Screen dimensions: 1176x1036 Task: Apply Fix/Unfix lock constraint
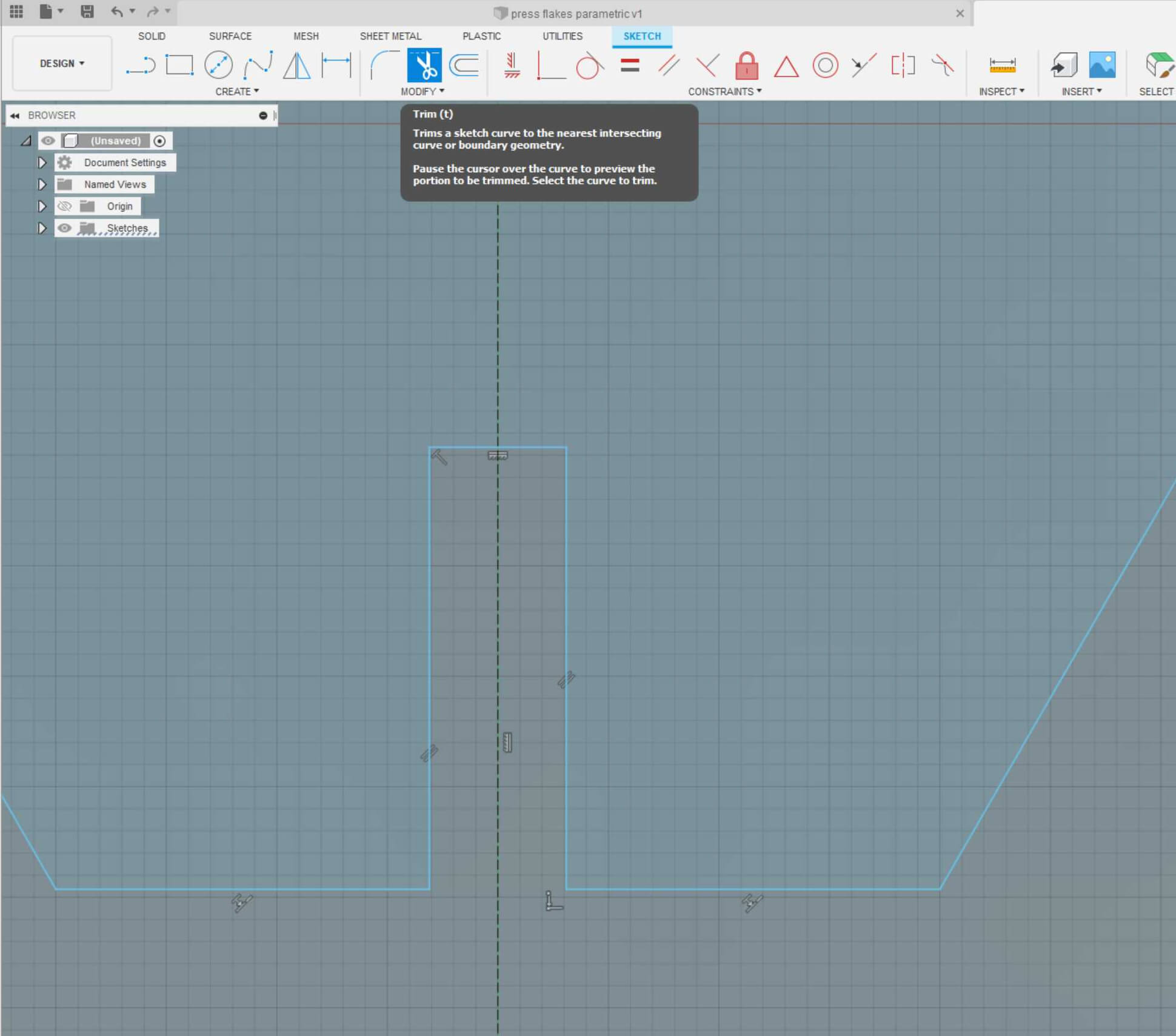tap(747, 65)
